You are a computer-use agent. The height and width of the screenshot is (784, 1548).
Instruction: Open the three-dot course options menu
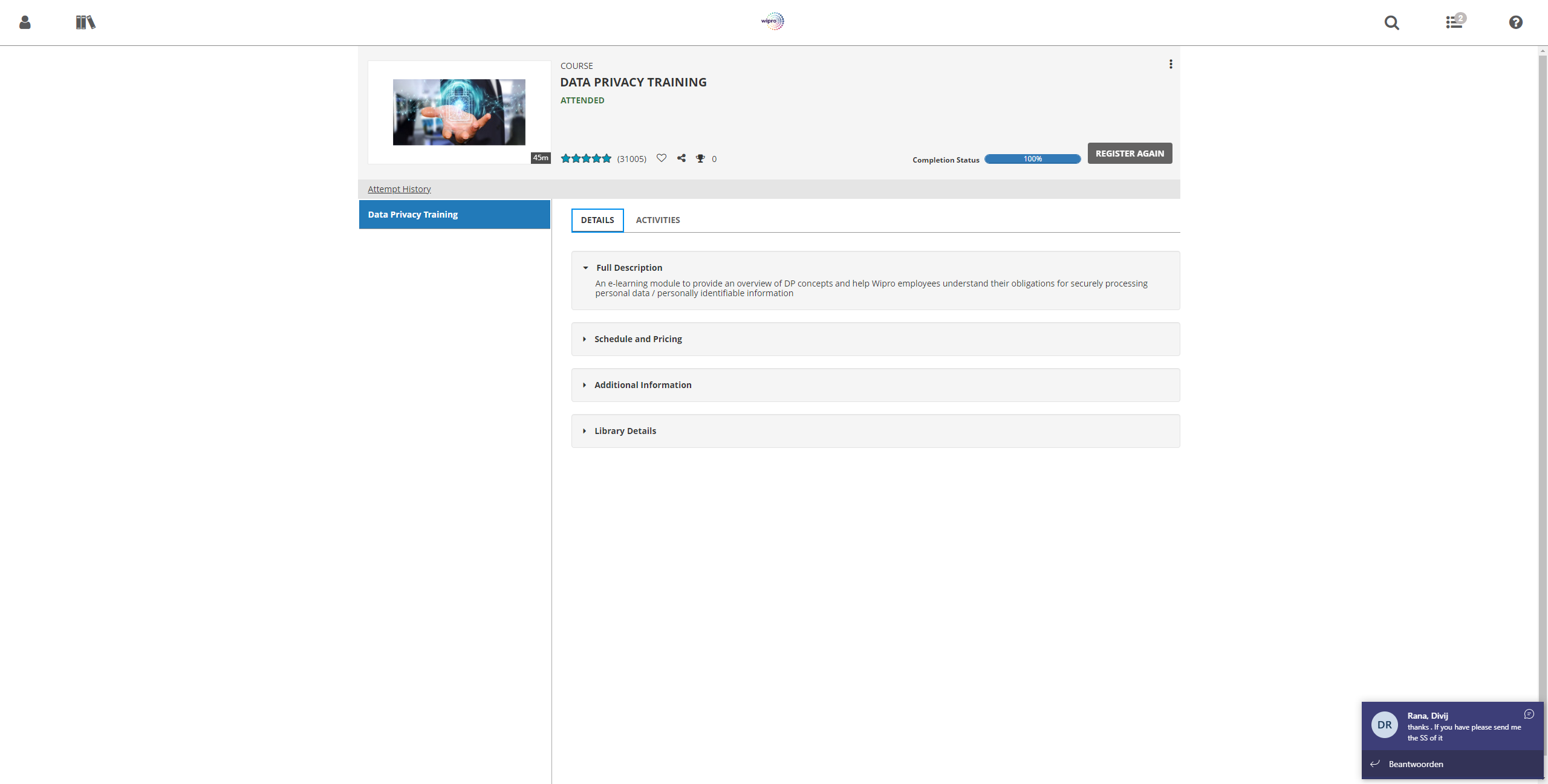[x=1171, y=64]
